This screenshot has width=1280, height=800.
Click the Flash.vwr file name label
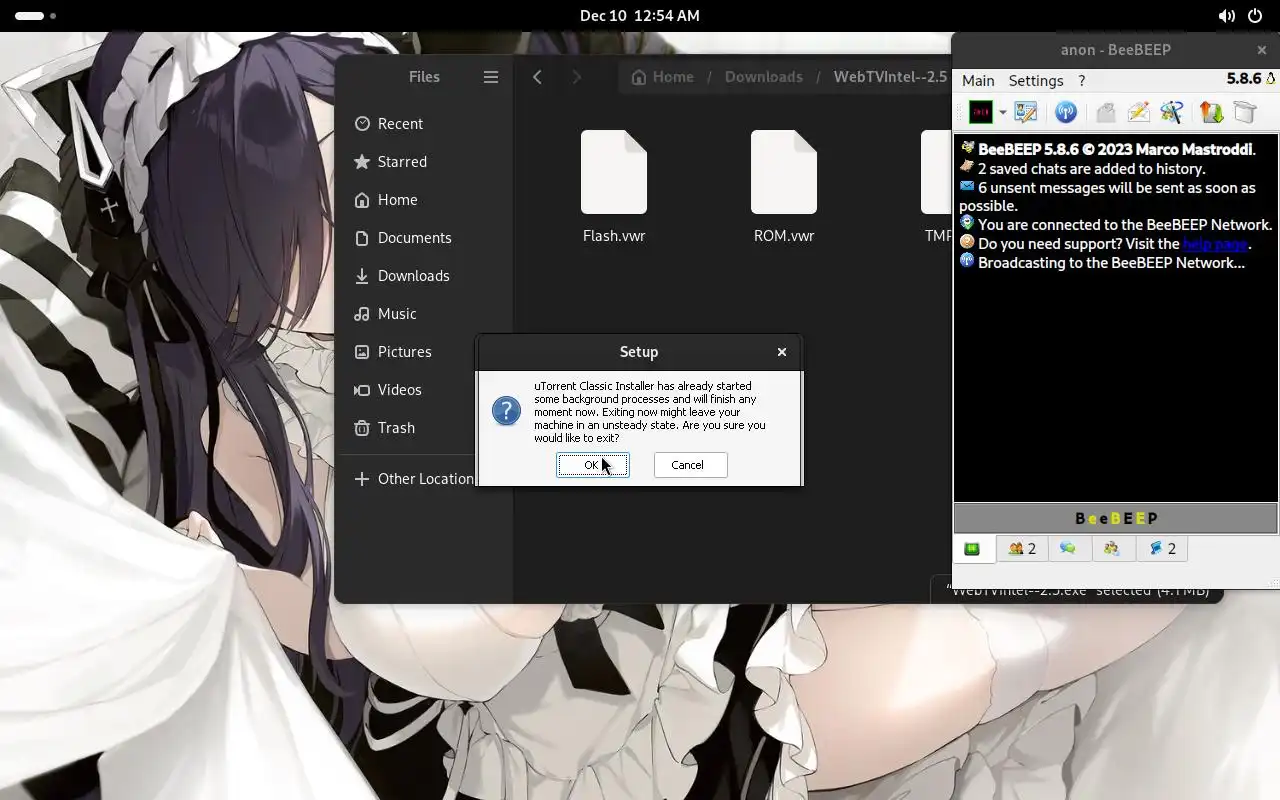coord(614,237)
